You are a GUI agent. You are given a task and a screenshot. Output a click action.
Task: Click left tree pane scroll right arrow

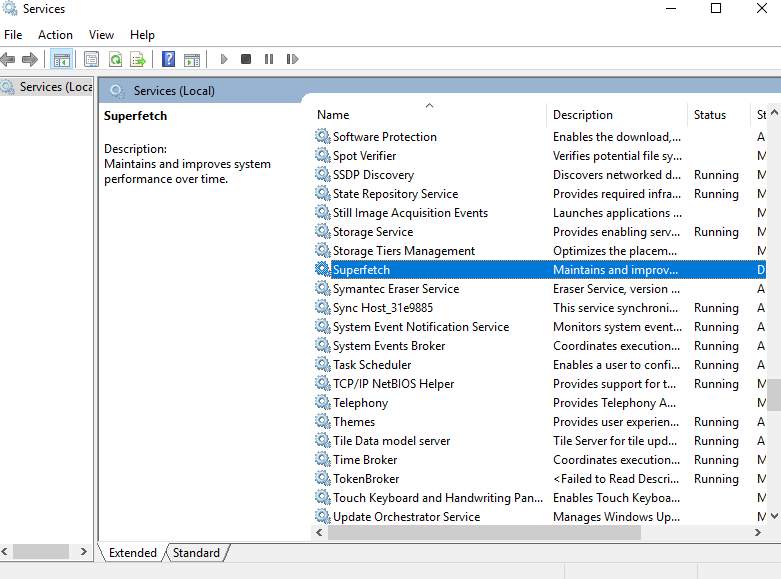[84, 551]
